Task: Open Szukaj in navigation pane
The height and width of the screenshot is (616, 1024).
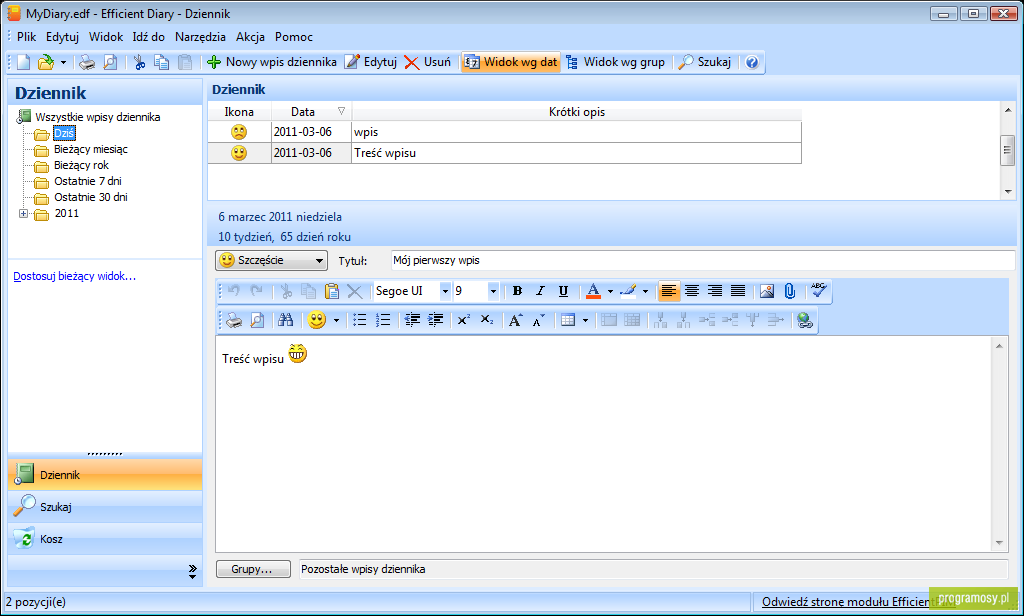Action: 105,507
